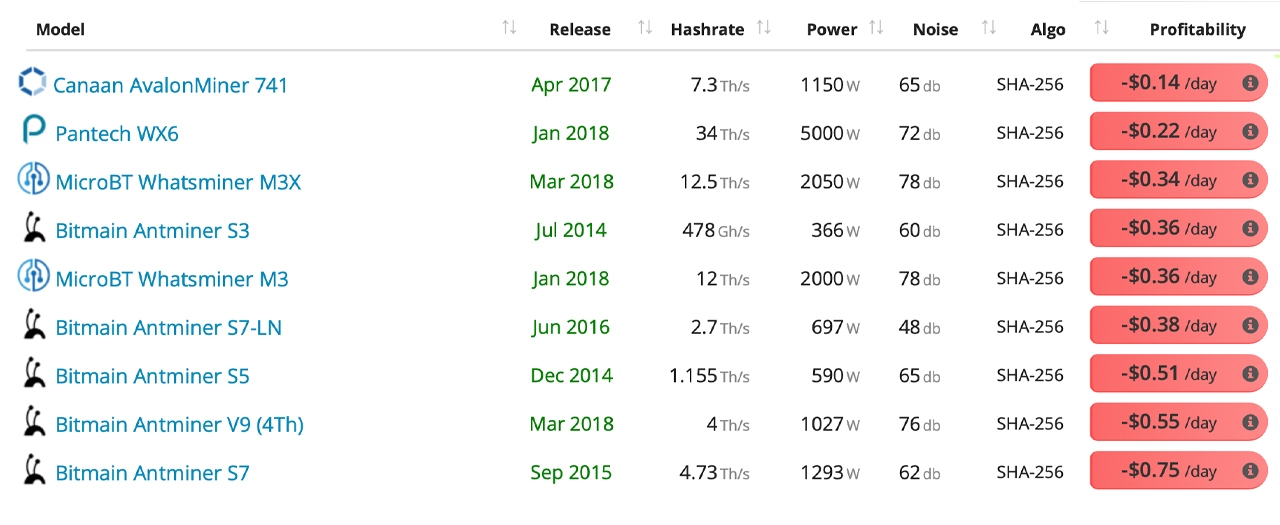Open Bitmain Antminer V9 (4Th) link
The image size is (1280, 525).
pos(180,424)
